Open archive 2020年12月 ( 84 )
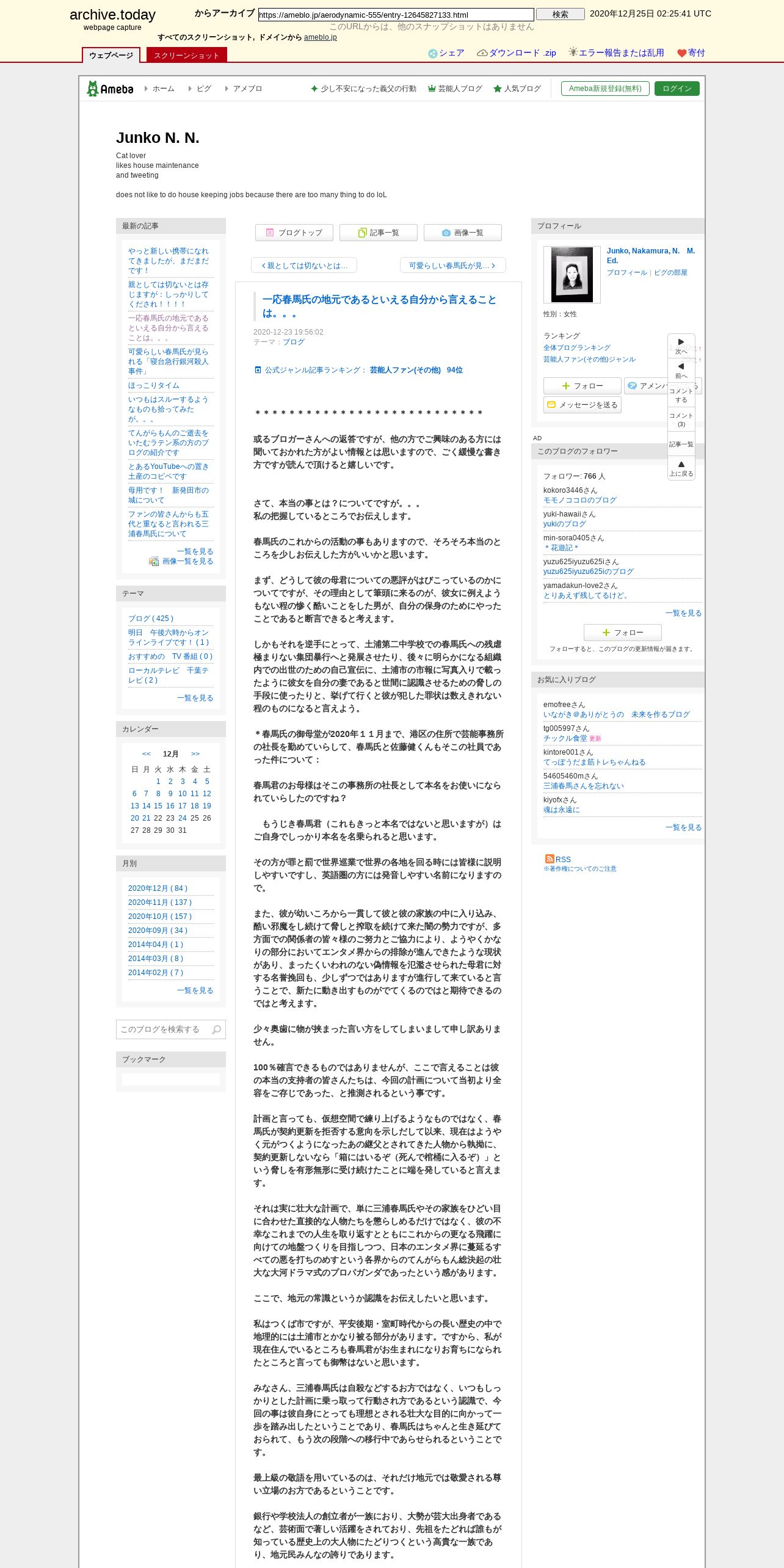Image resolution: width=784 pixels, height=1568 pixels. [x=158, y=888]
